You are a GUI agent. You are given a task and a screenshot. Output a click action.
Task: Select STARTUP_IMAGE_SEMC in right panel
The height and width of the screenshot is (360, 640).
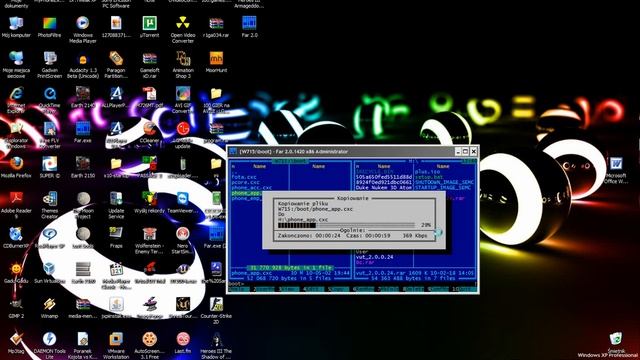[443, 188]
